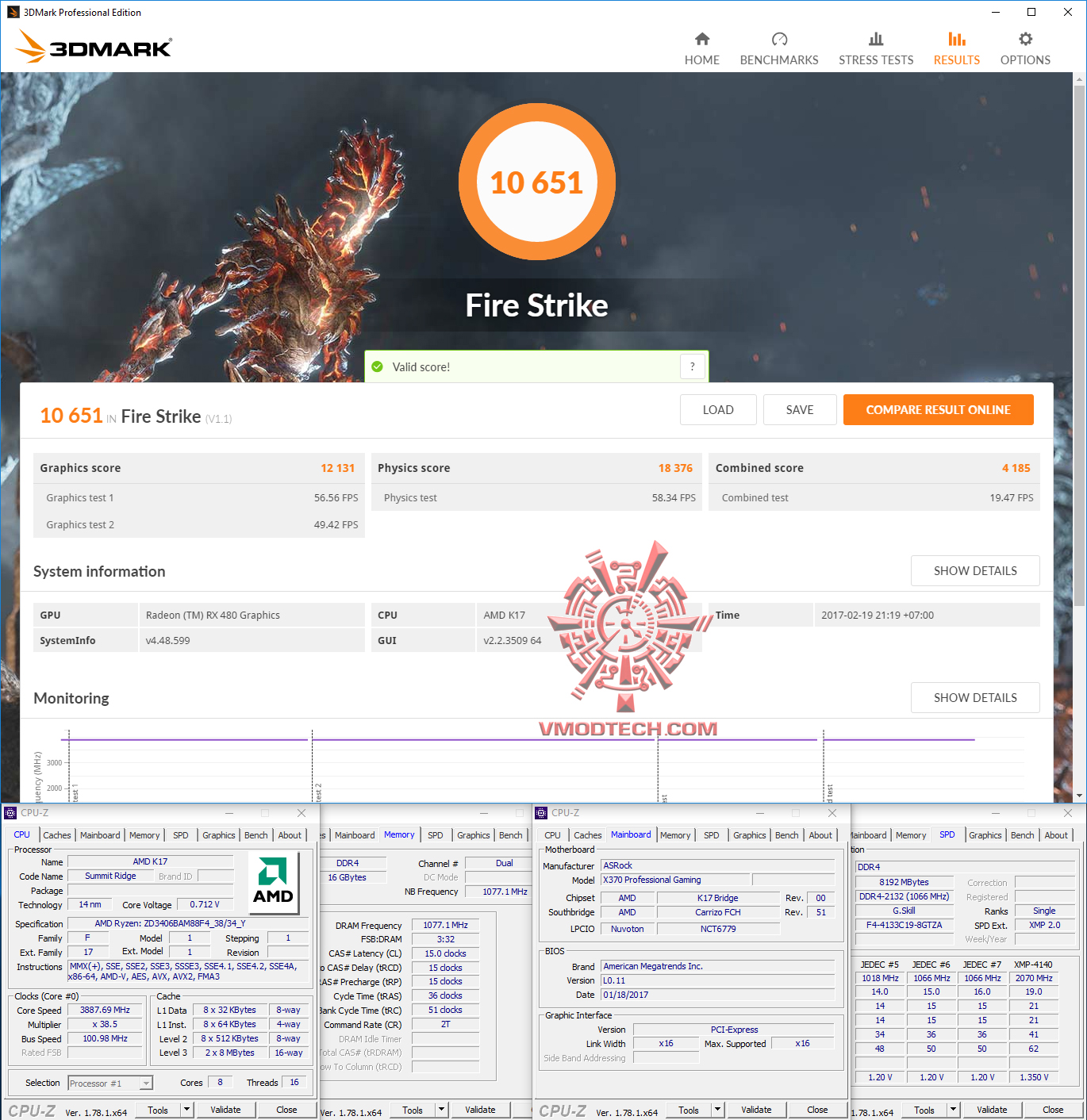The image size is (1087, 1120).
Task: Click the STRESS TESTS chart icon
Action: (x=876, y=38)
